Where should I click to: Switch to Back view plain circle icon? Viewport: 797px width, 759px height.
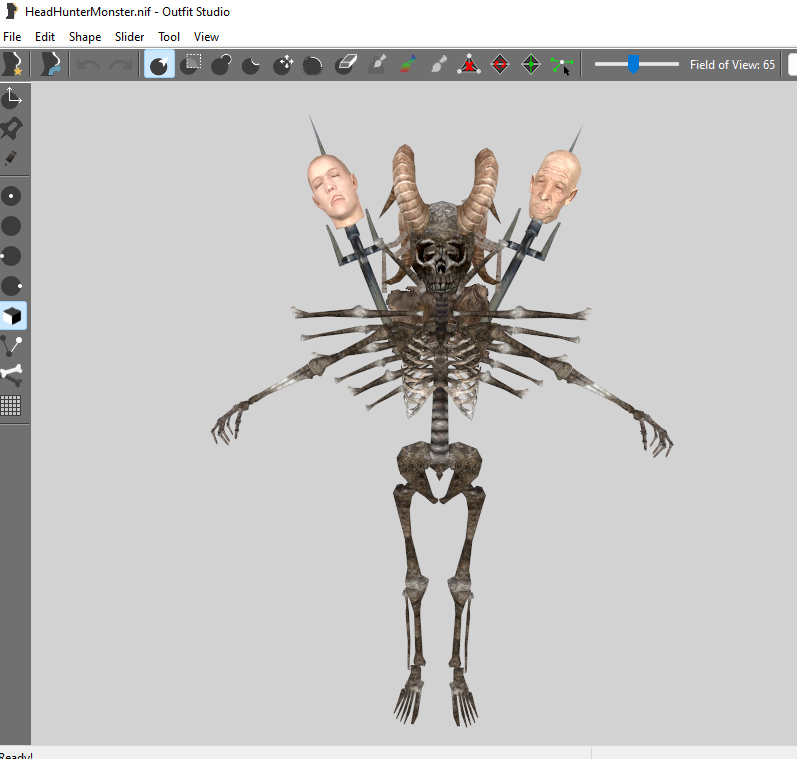coord(11,226)
